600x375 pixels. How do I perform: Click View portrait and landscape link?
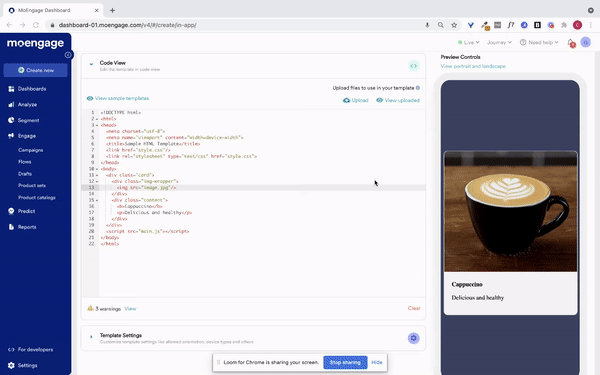[x=473, y=66]
